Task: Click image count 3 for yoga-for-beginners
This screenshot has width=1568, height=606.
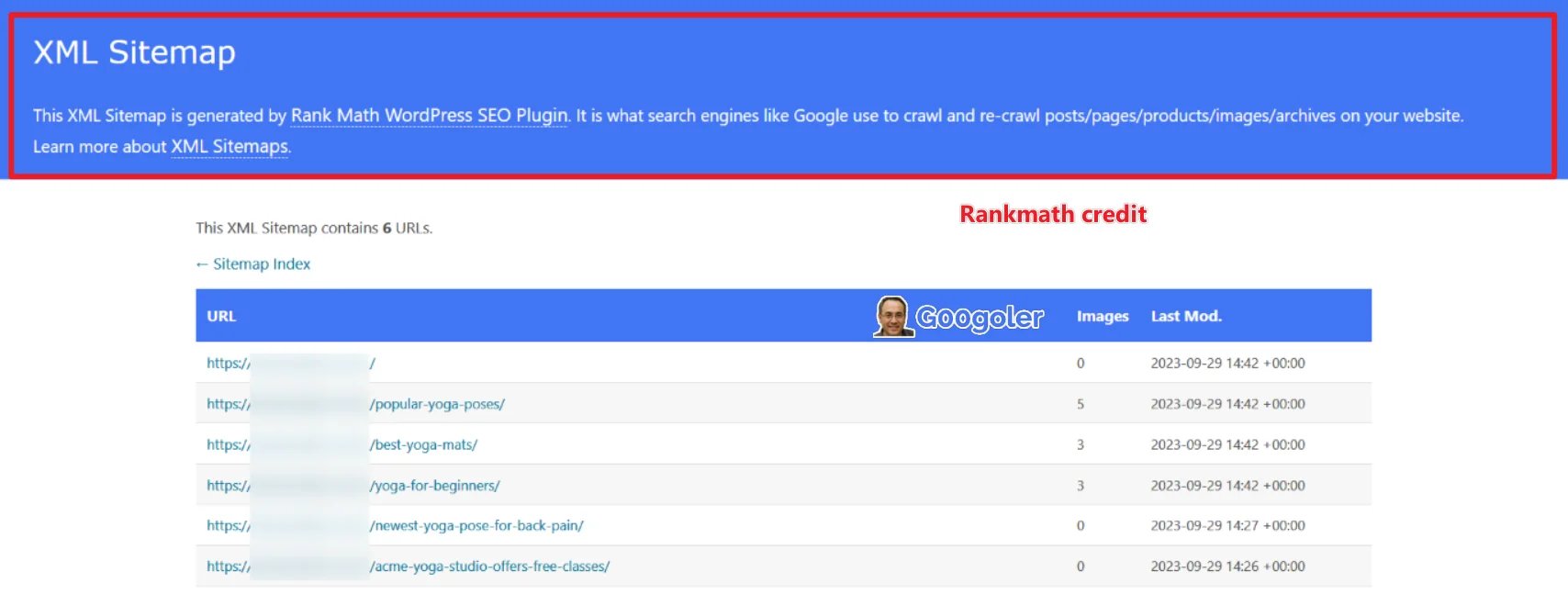Action: pos(1081,486)
